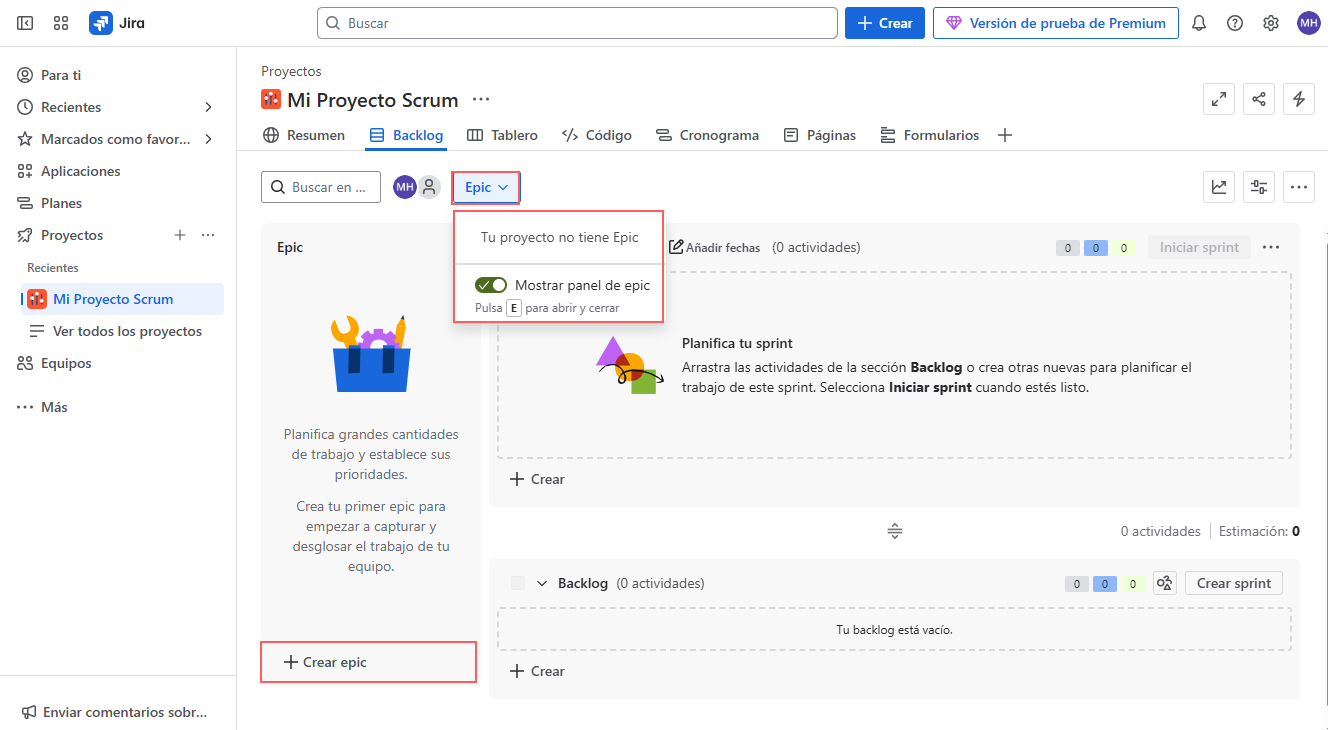Open the notifications bell icon

coord(1199,23)
